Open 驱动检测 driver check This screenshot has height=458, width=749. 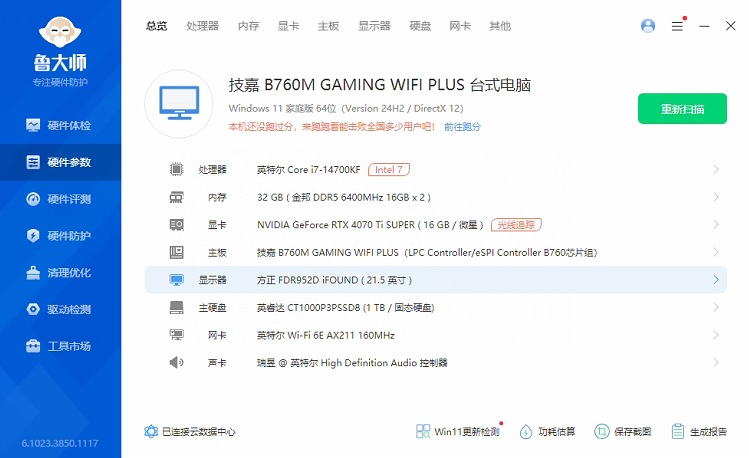pos(60,309)
